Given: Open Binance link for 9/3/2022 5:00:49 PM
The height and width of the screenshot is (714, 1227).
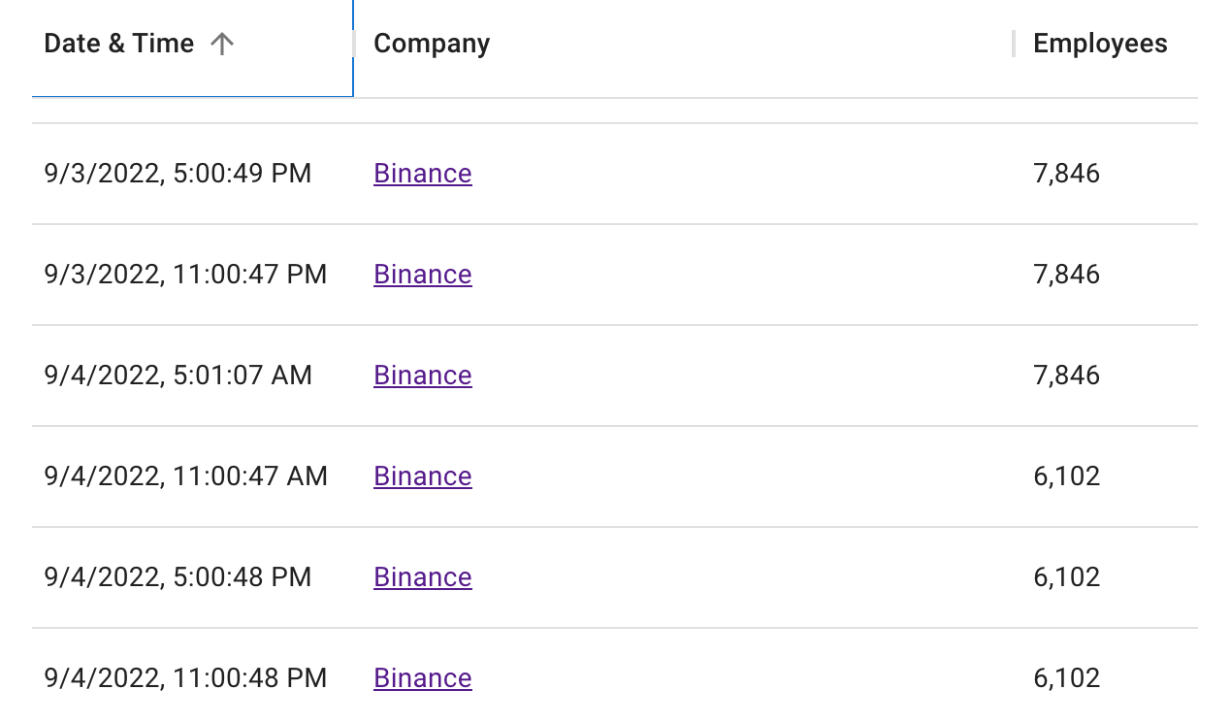Looking at the screenshot, I should [x=423, y=174].
